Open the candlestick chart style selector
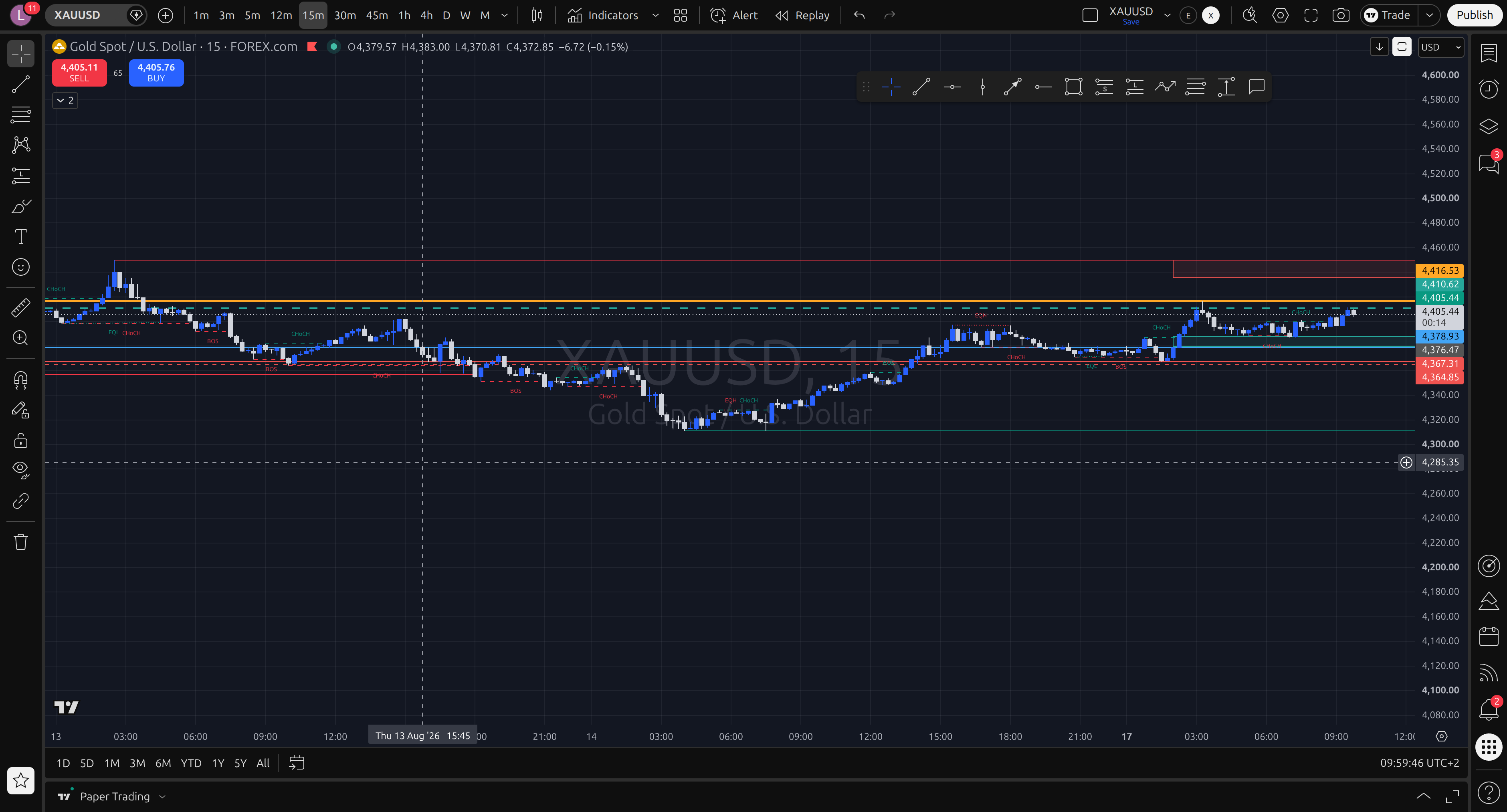This screenshot has height=812, width=1507. tap(536, 15)
